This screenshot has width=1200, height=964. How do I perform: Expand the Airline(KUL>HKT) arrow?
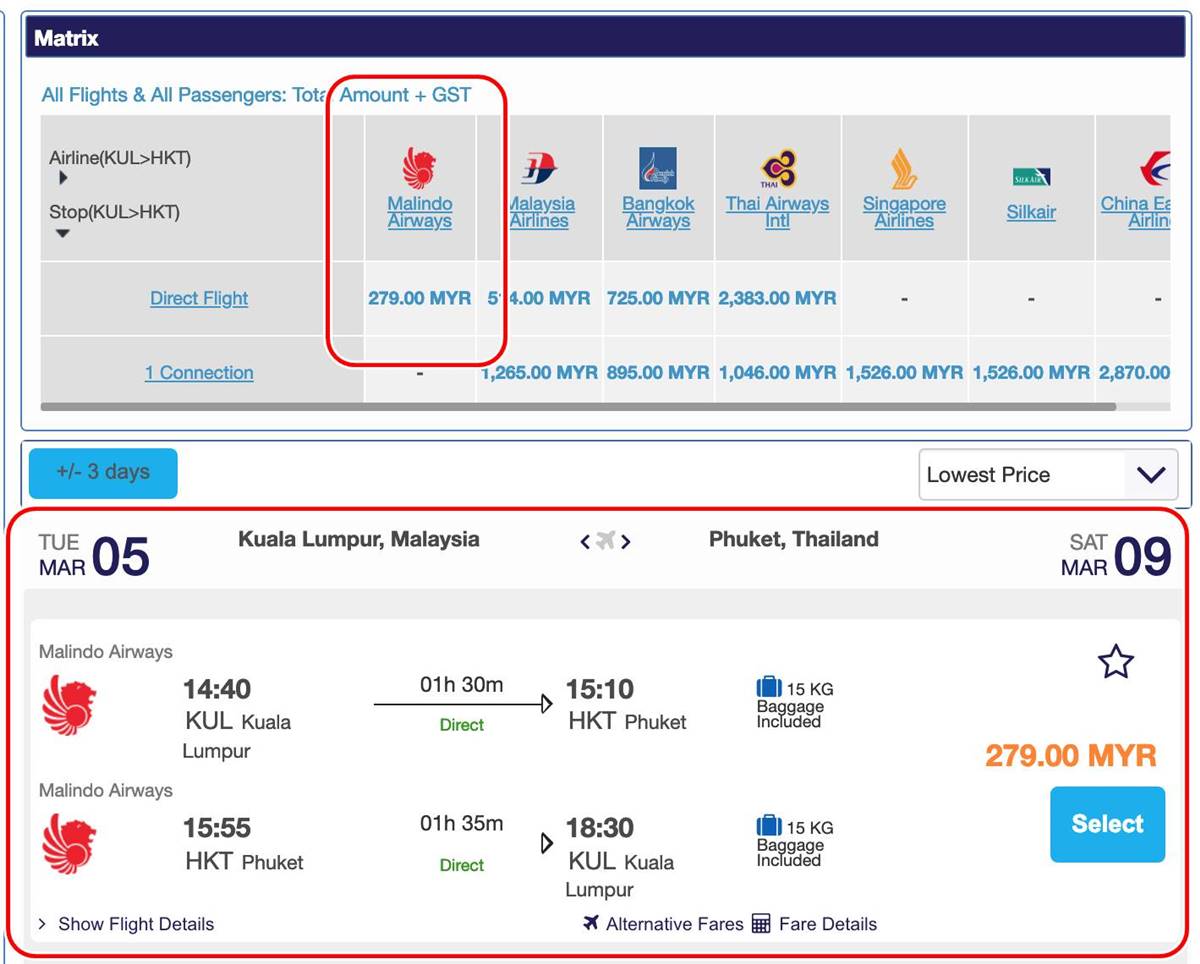(x=63, y=178)
